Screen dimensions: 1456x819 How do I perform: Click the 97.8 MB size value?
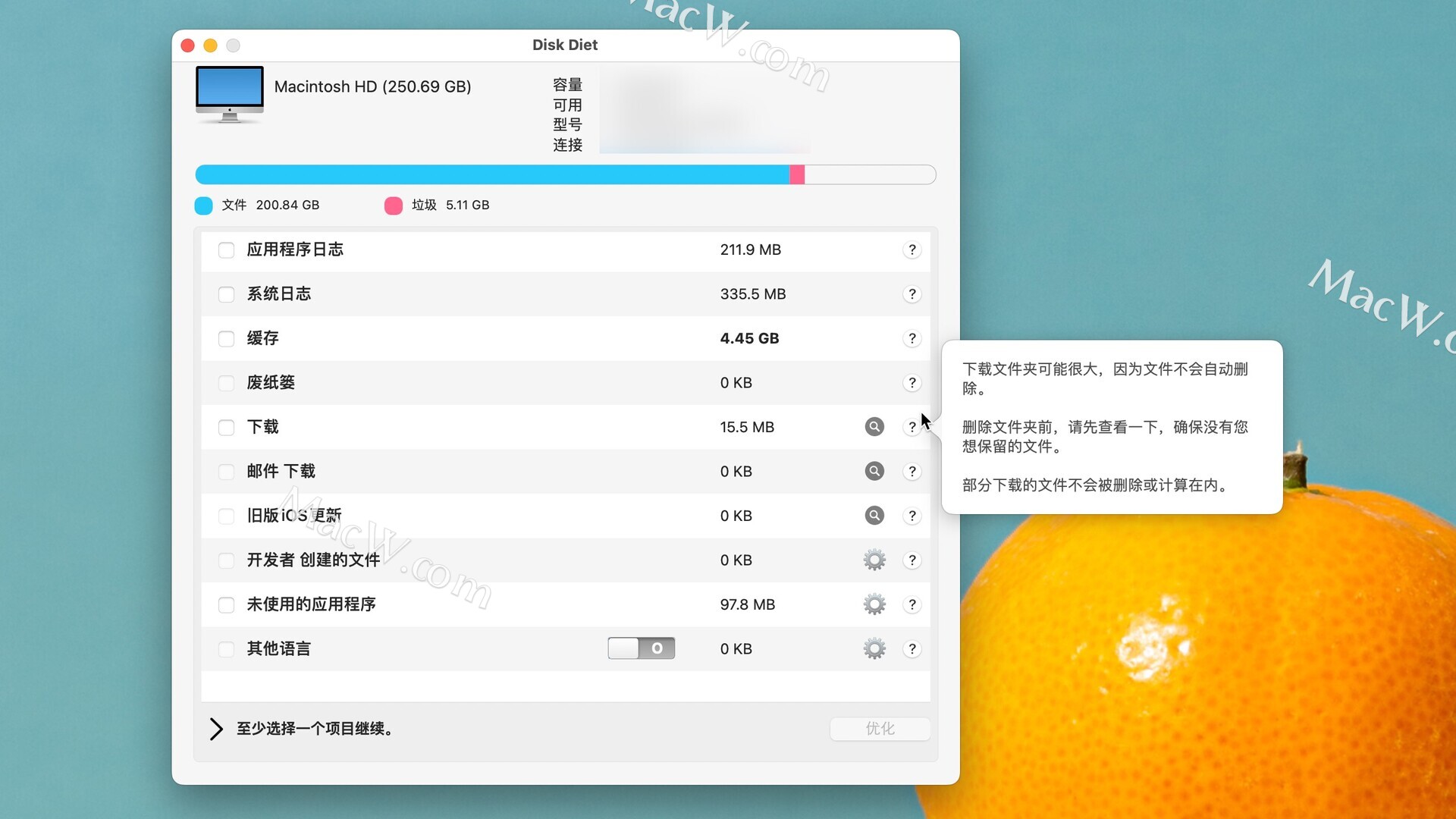747,604
